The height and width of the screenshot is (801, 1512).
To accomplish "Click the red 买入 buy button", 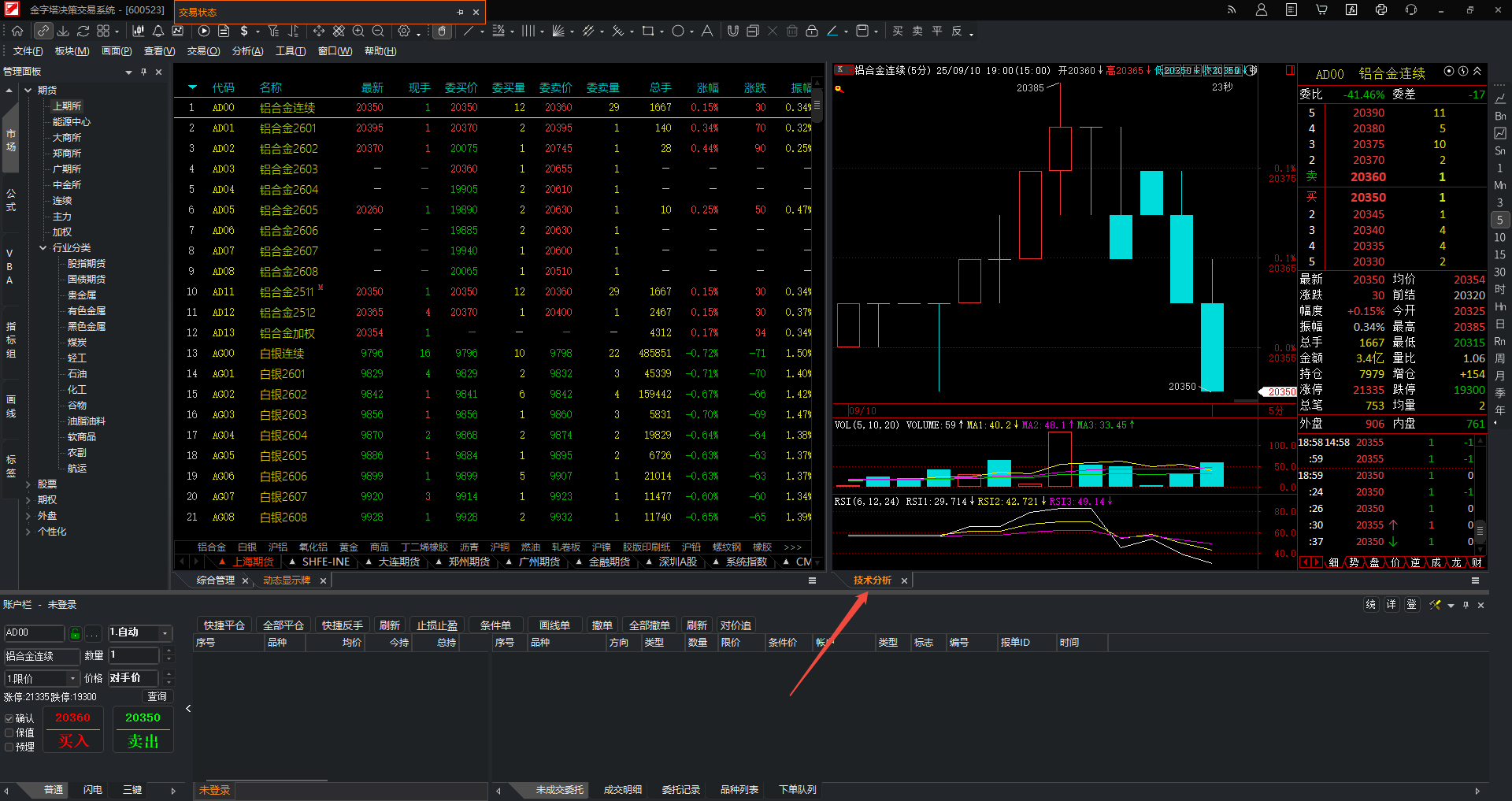I will 73,740.
